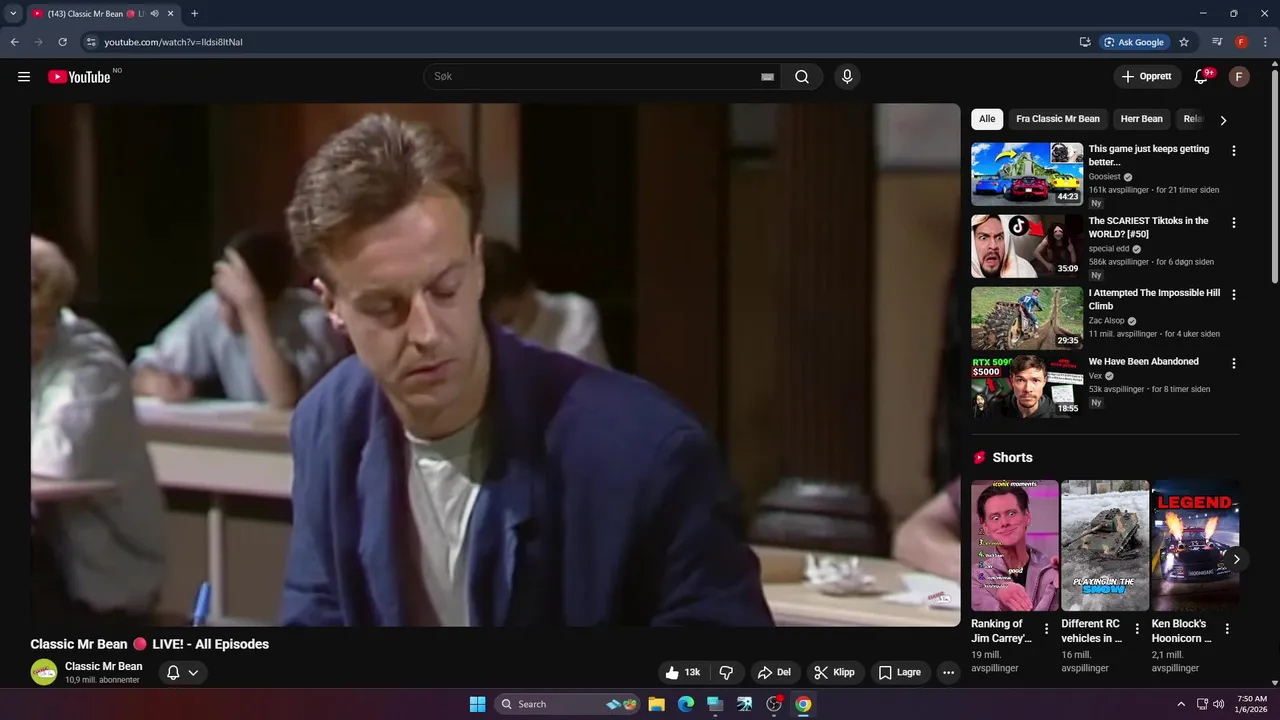This screenshot has height=720, width=1280.
Task: Open subscription notification bell dropdown
Action: click(x=182, y=672)
